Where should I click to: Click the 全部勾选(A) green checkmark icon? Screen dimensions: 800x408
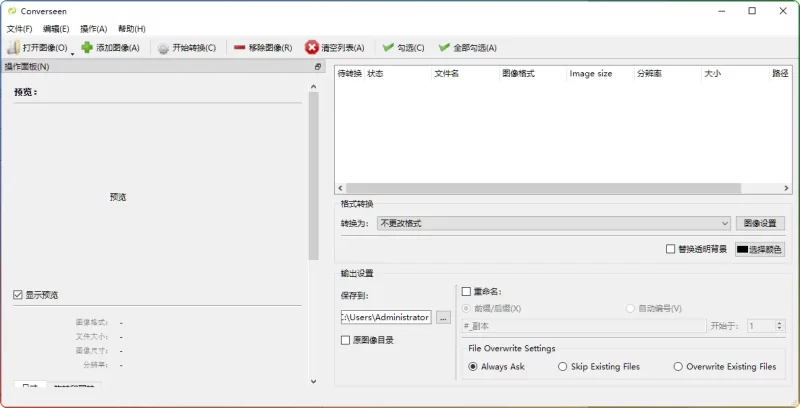coord(444,47)
